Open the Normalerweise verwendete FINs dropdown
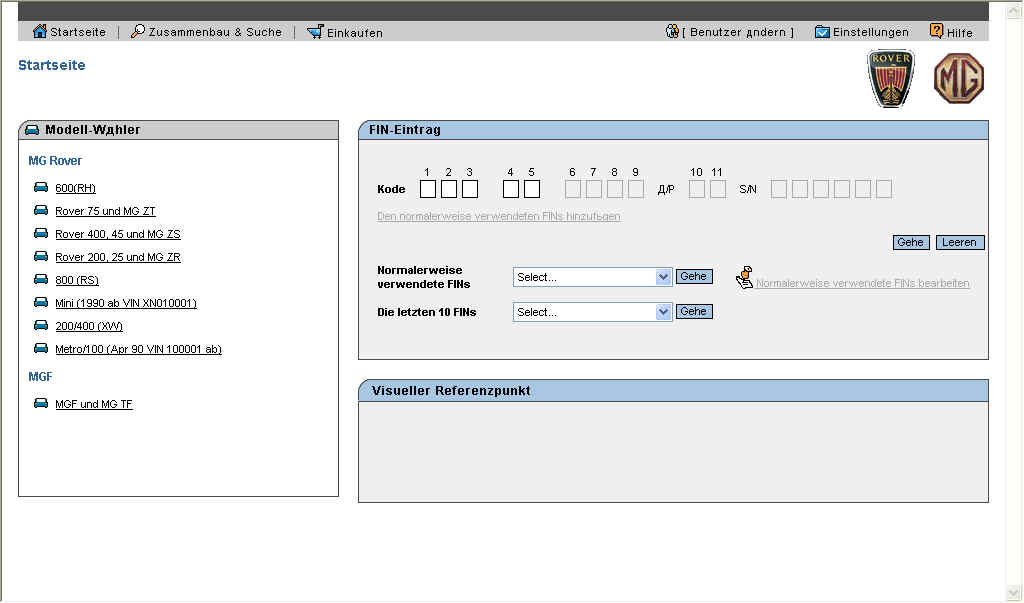 pyautogui.click(x=592, y=277)
